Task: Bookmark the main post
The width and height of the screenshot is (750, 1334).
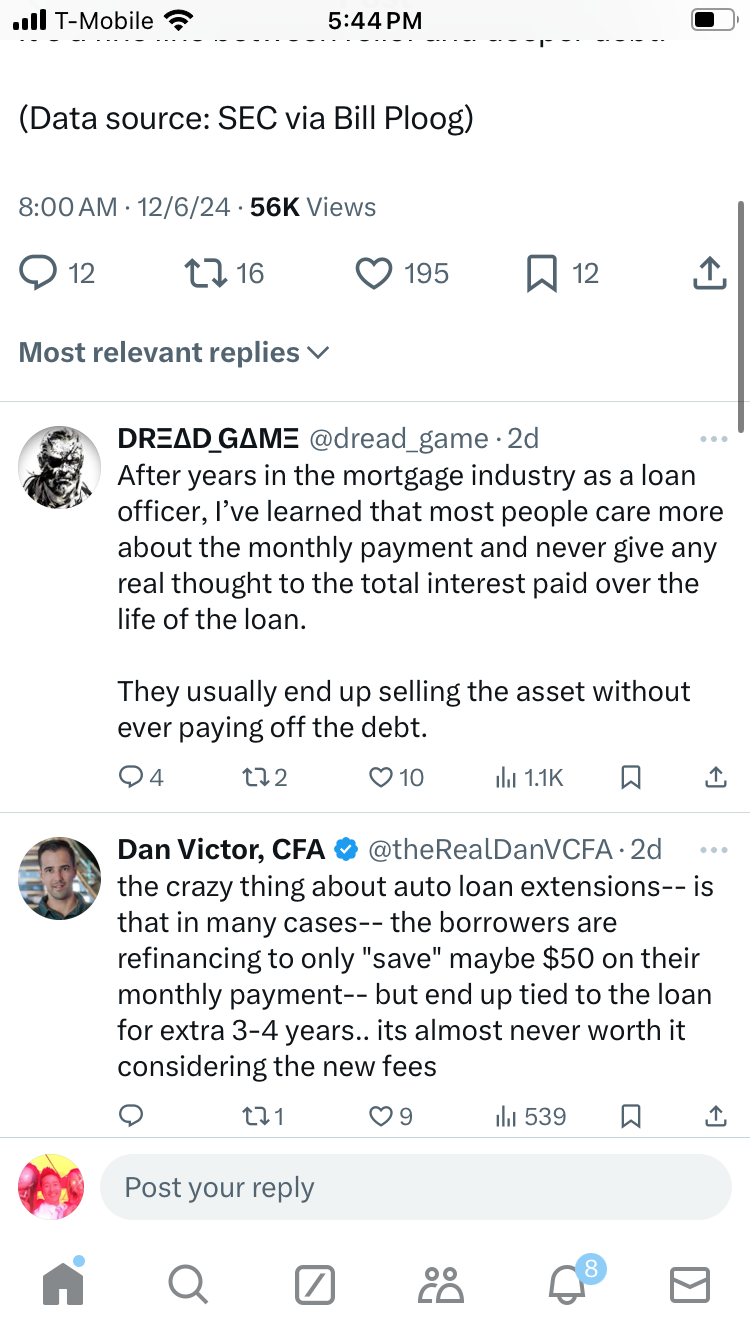Action: click(x=541, y=273)
